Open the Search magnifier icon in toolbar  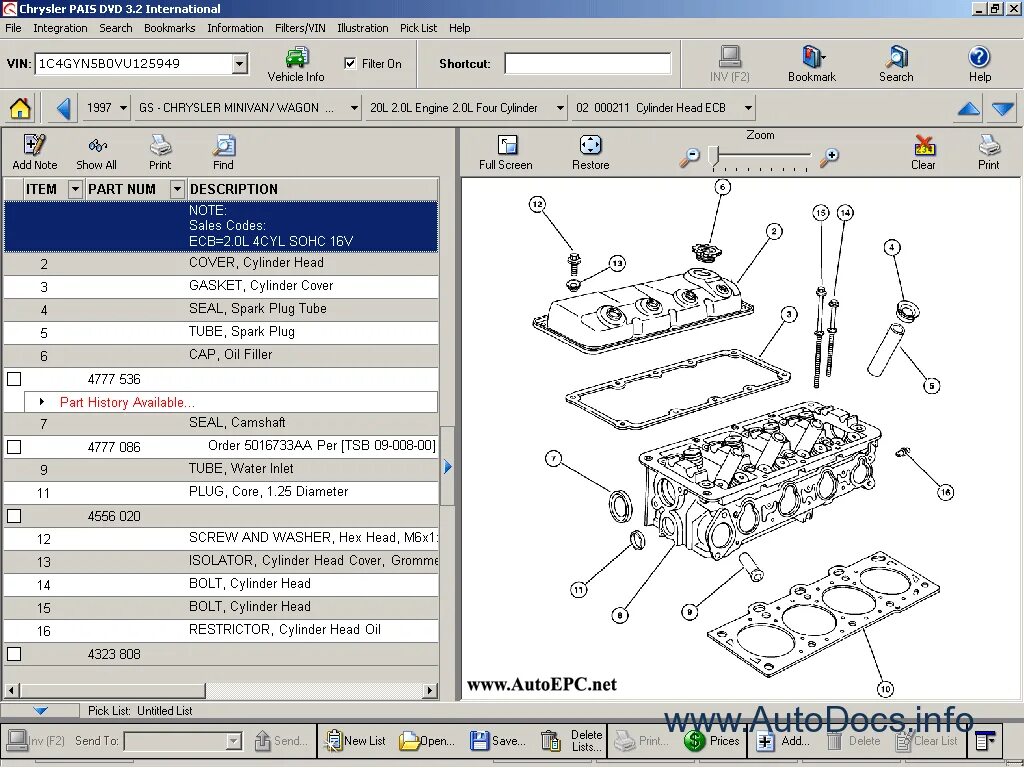pos(896,64)
